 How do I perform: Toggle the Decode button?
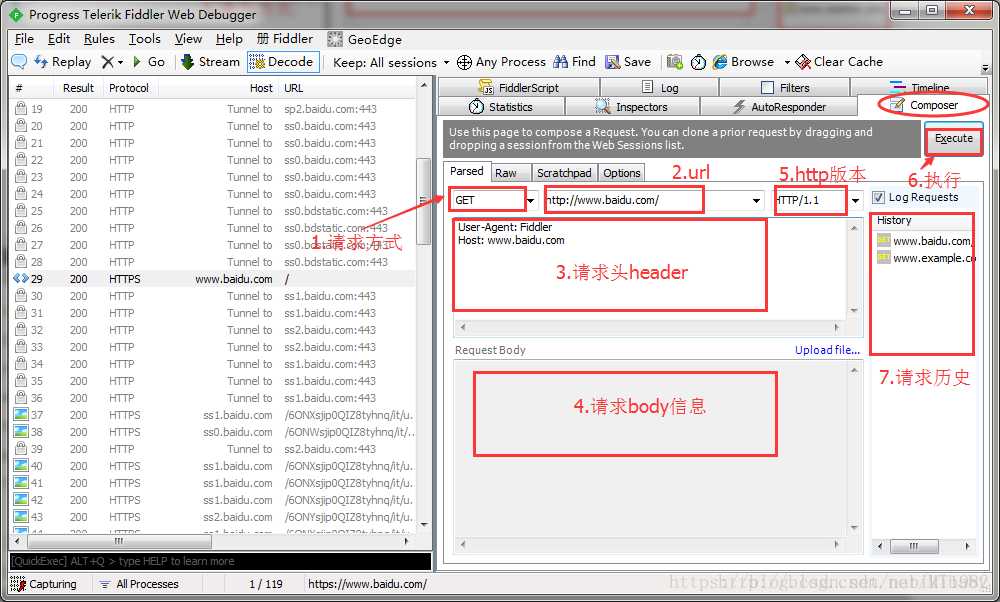pos(282,62)
